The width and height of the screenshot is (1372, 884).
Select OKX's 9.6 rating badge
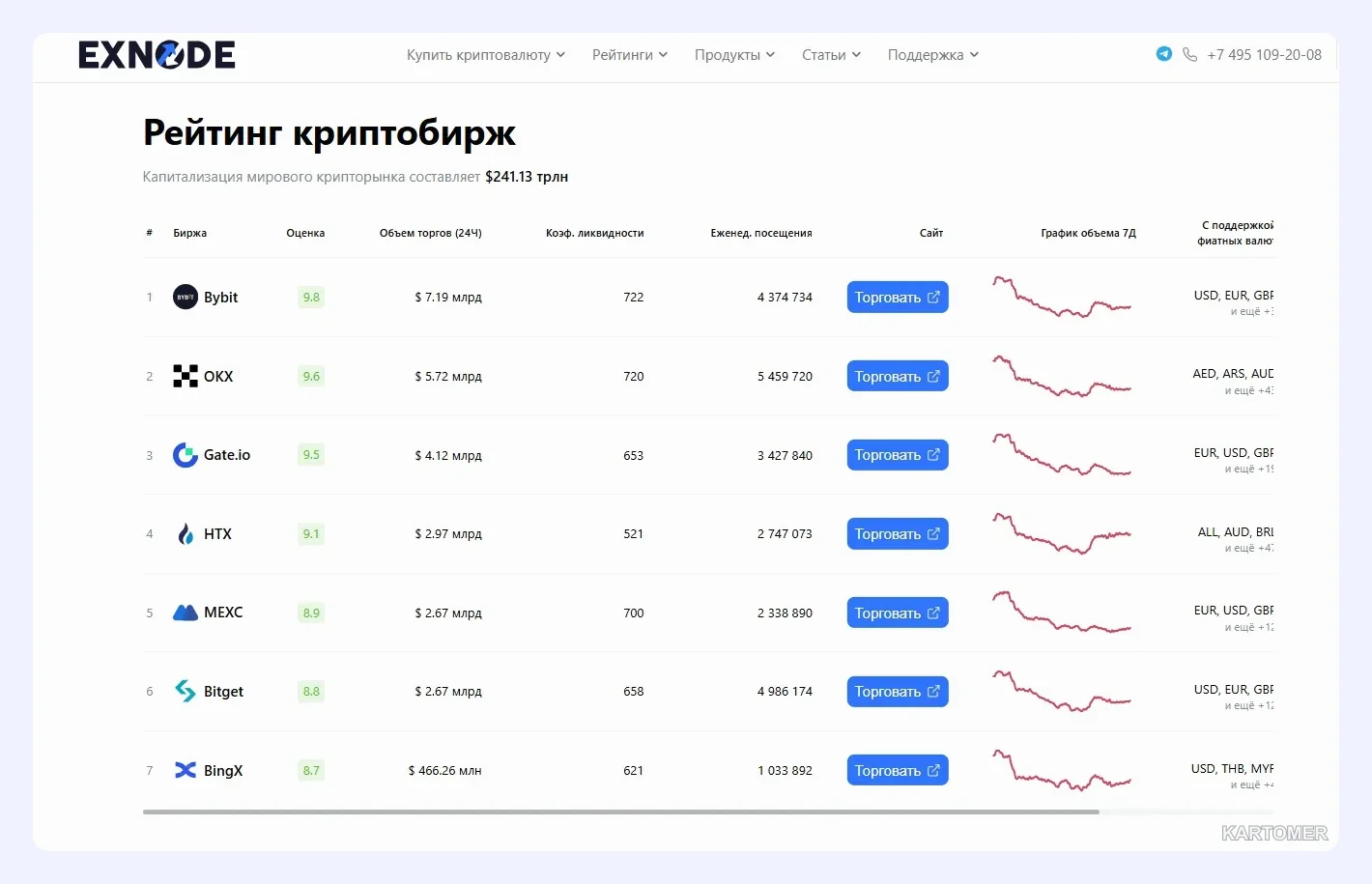pos(311,377)
